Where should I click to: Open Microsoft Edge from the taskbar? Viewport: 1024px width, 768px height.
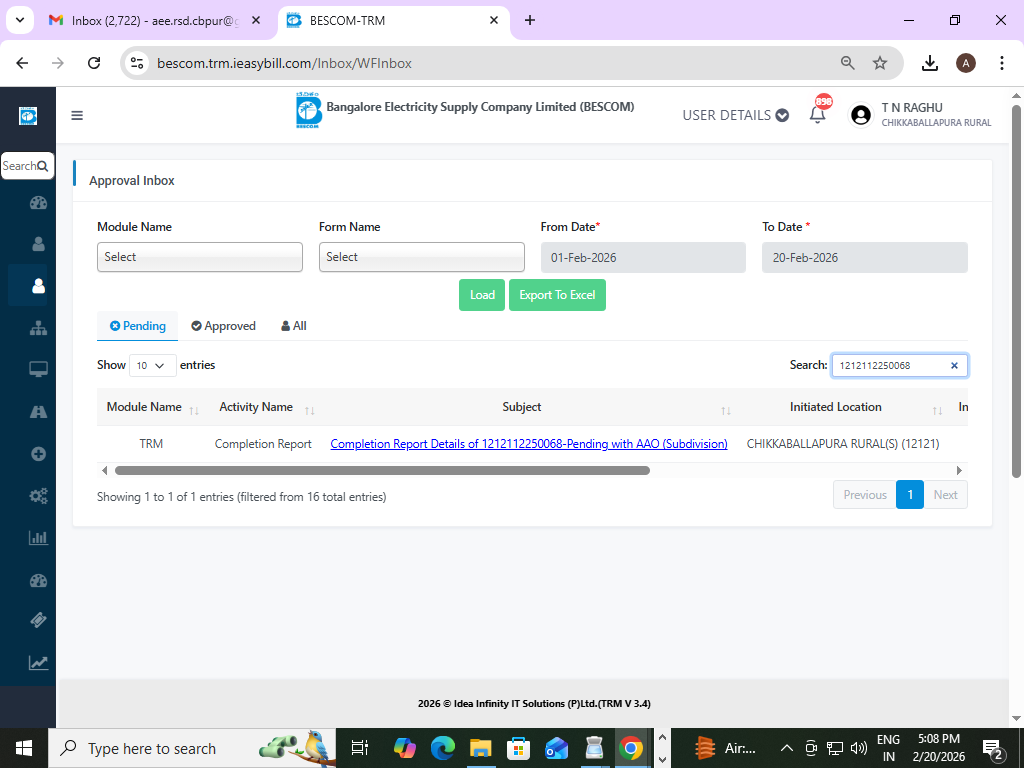[x=443, y=748]
